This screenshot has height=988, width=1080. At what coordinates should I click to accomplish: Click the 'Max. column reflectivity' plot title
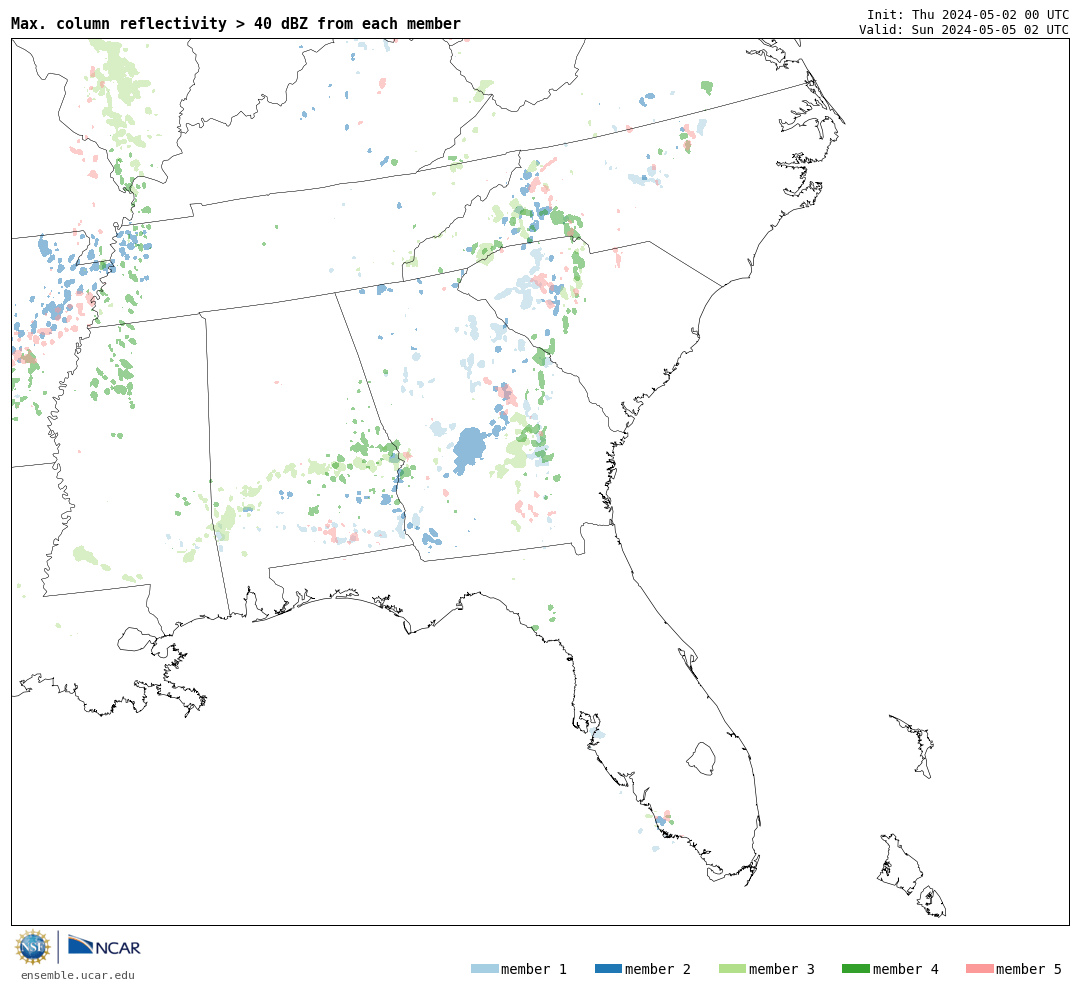(236, 23)
